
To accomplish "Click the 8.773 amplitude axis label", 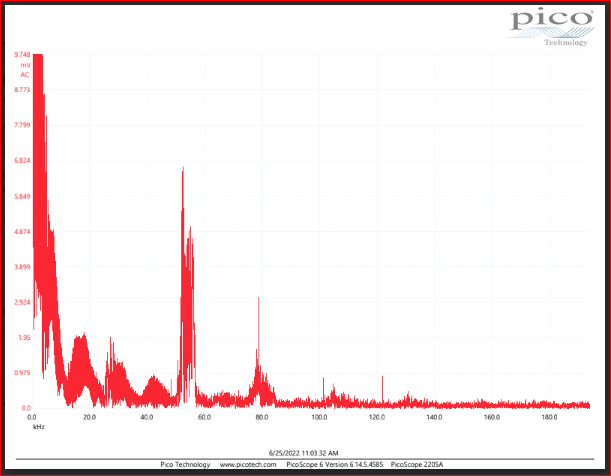I will 22,90.
